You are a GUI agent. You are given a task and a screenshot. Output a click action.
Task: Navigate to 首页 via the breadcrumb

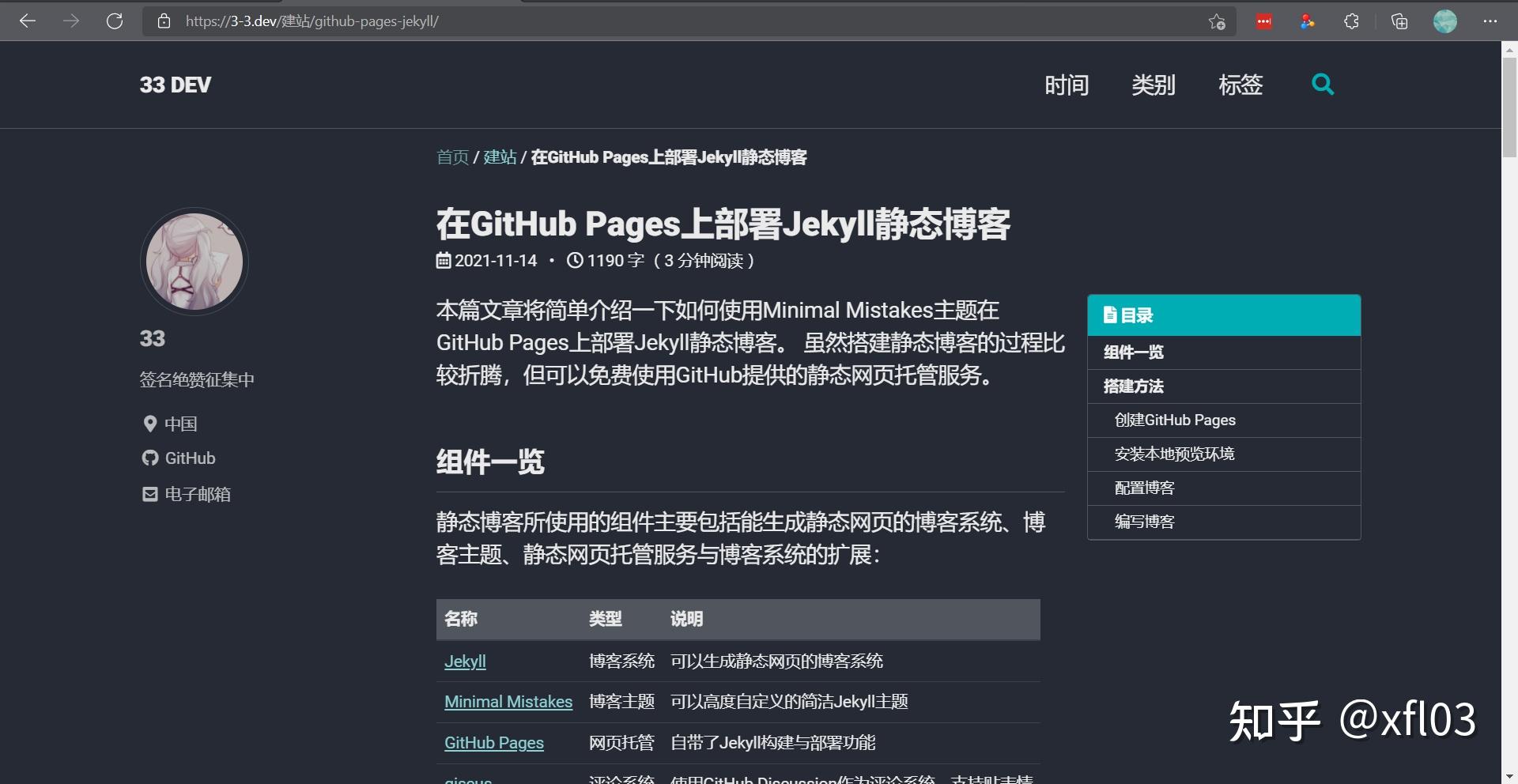pos(451,157)
